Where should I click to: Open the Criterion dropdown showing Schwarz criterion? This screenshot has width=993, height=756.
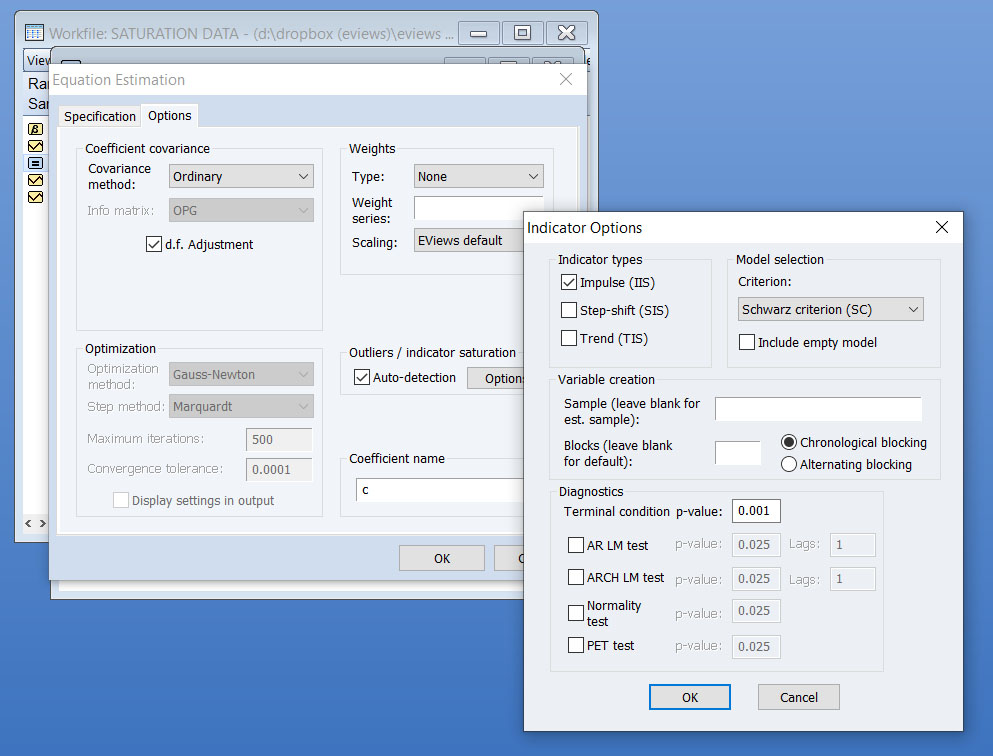tap(830, 310)
